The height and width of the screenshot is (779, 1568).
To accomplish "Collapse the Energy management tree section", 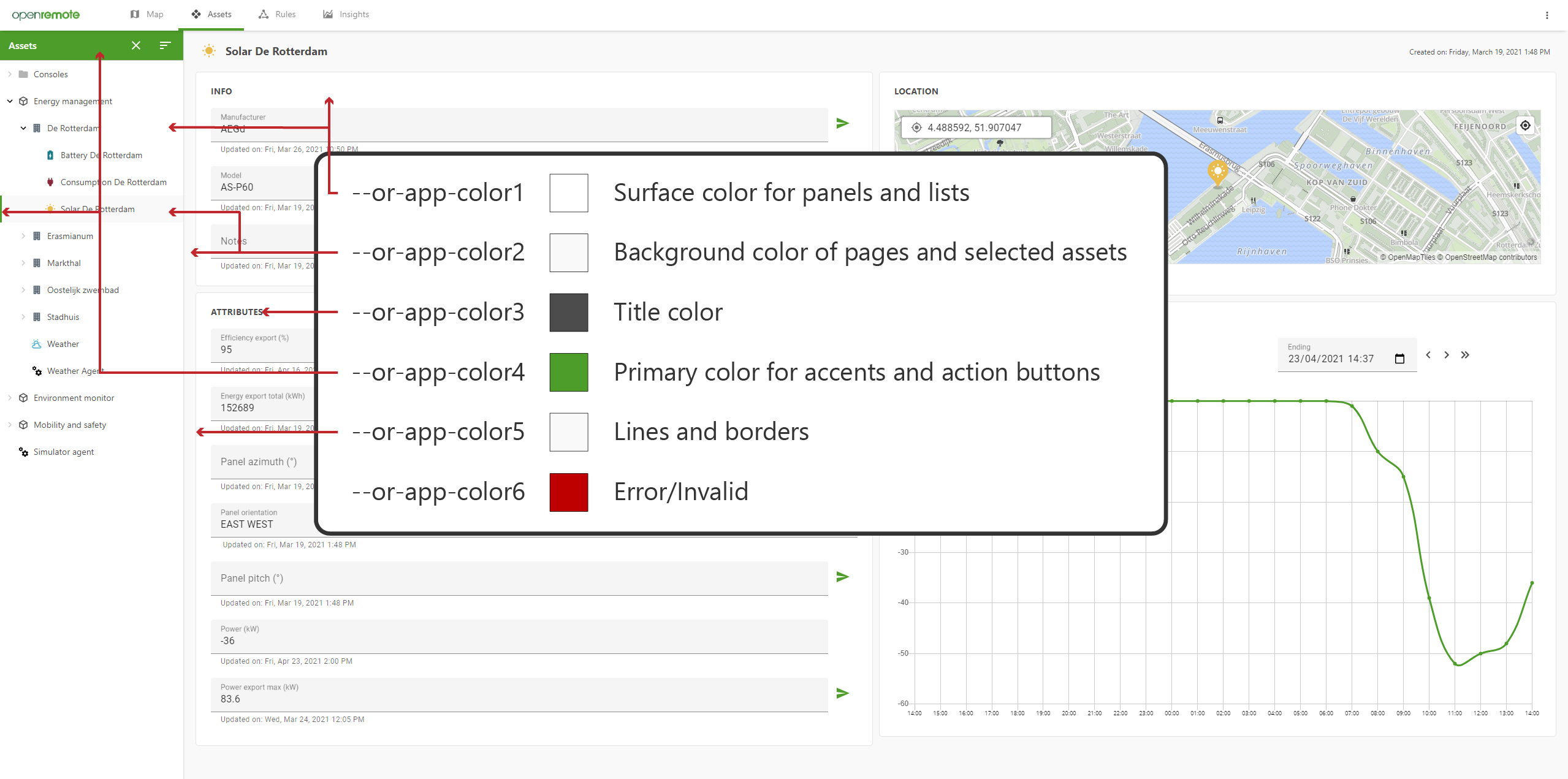I will tap(10, 101).
